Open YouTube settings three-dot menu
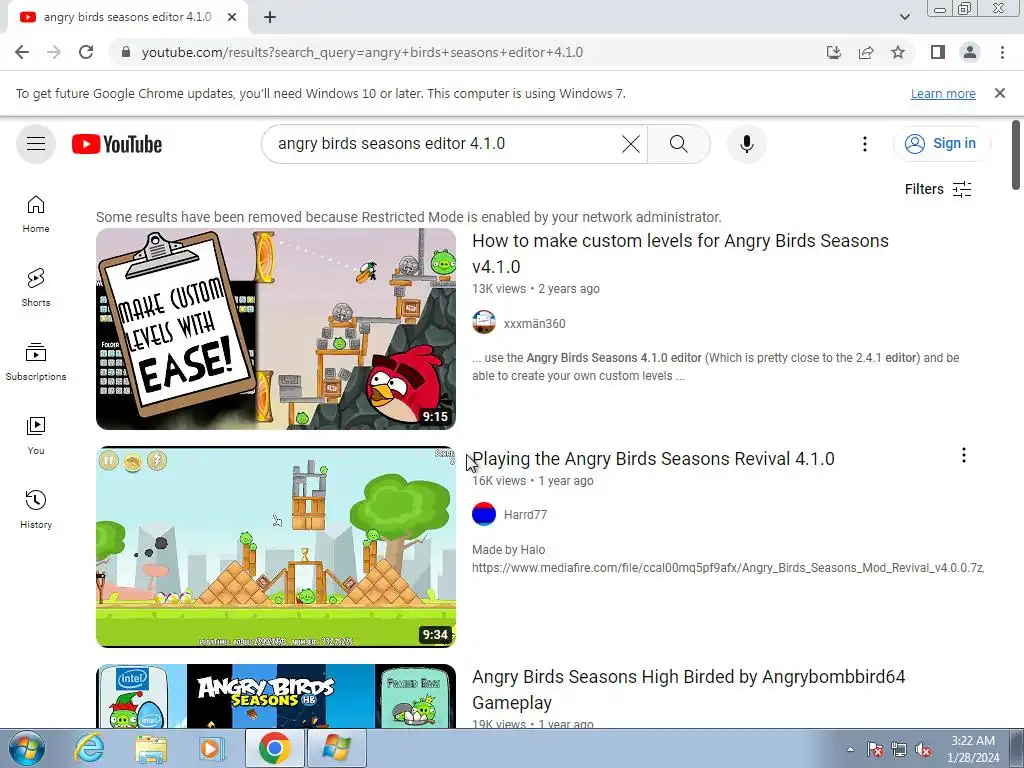1024x768 pixels. point(865,144)
